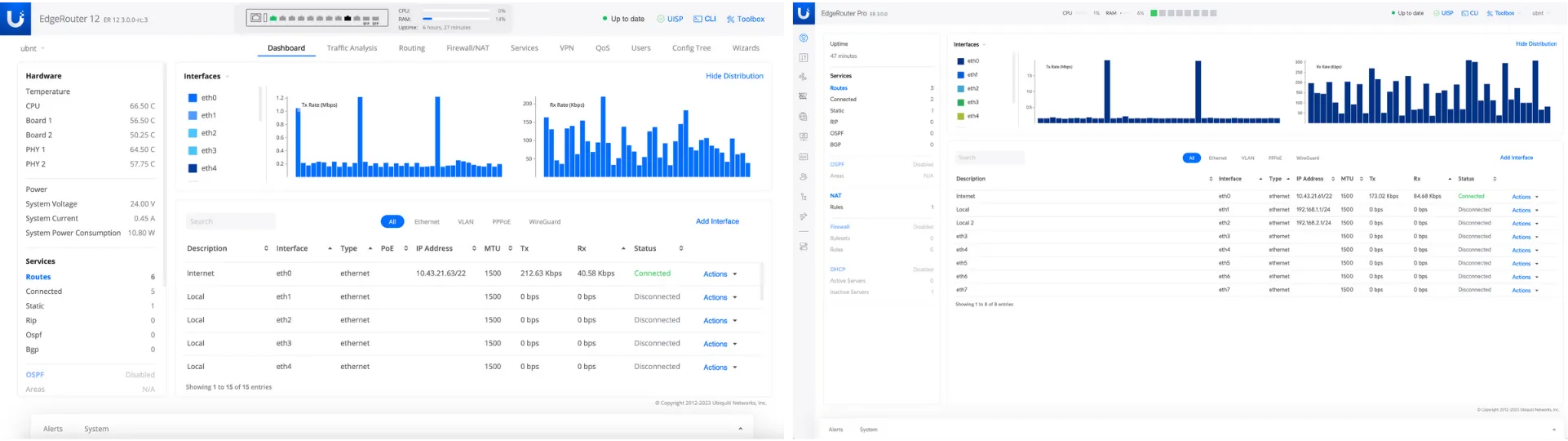Select Dashboard icon in EdgeRouter Pro sidebar
Viewport: 1568px width, 441px height.
pyautogui.click(x=804, y=38)
